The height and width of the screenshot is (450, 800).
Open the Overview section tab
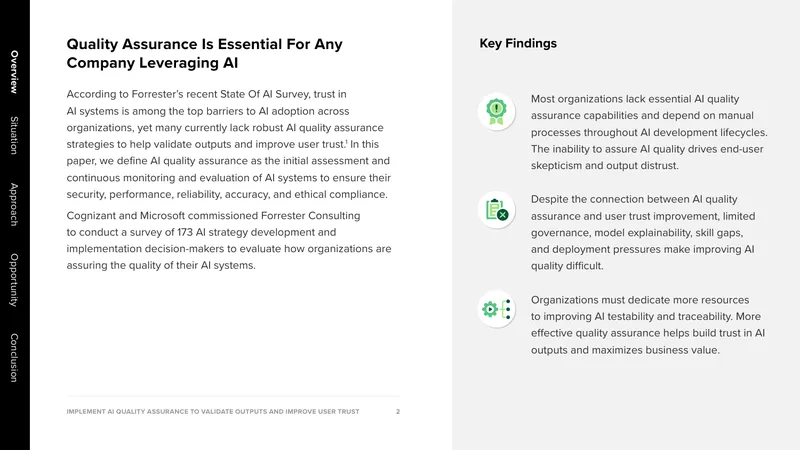(14, 72)
